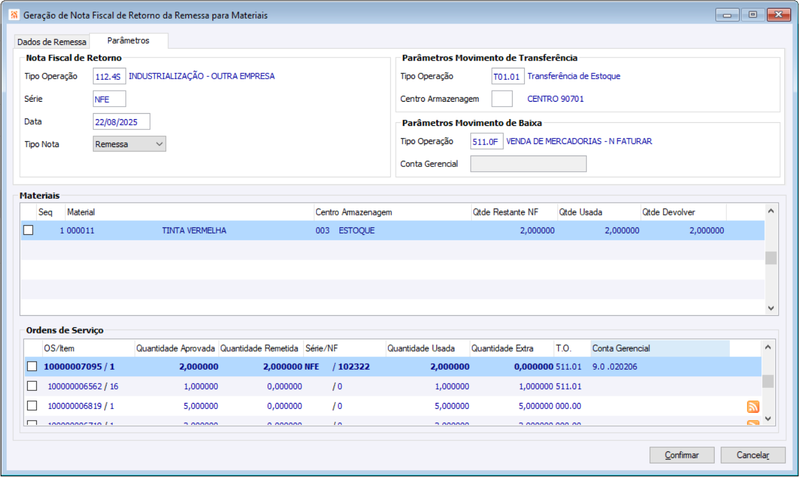Check the TINTA VERMELHA material checkbox

coord(28,230)
